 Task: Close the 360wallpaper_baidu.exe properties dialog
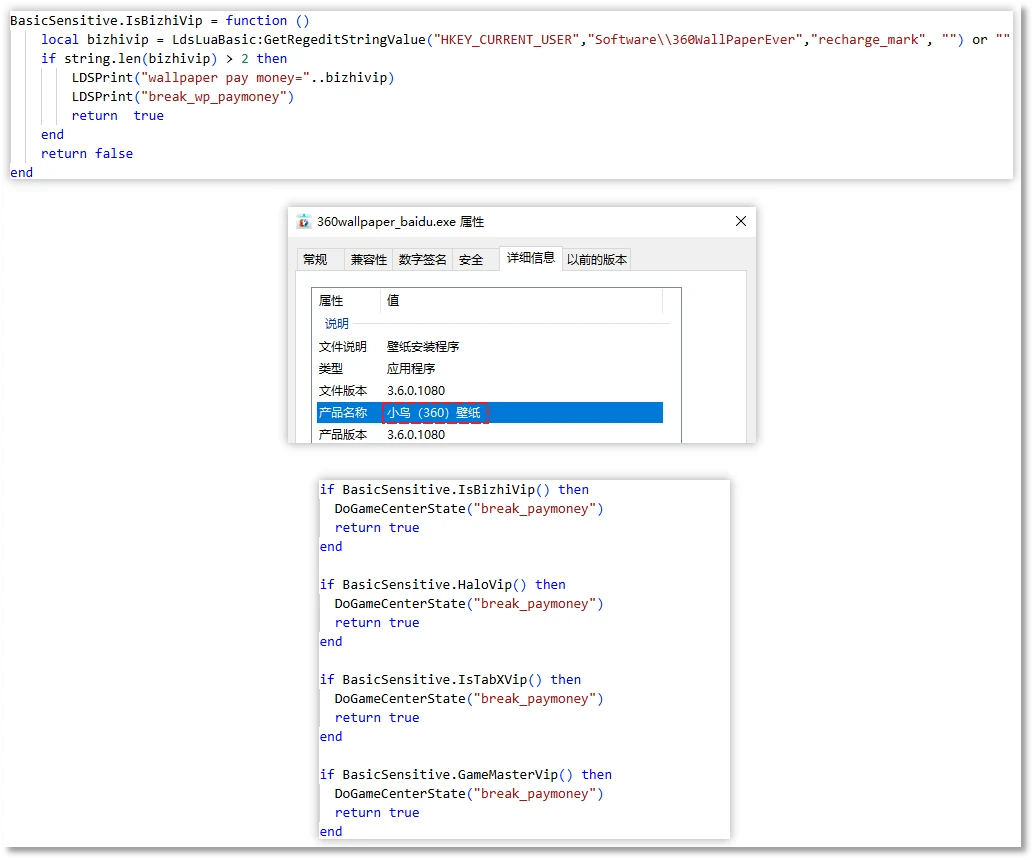coord(741,221)
